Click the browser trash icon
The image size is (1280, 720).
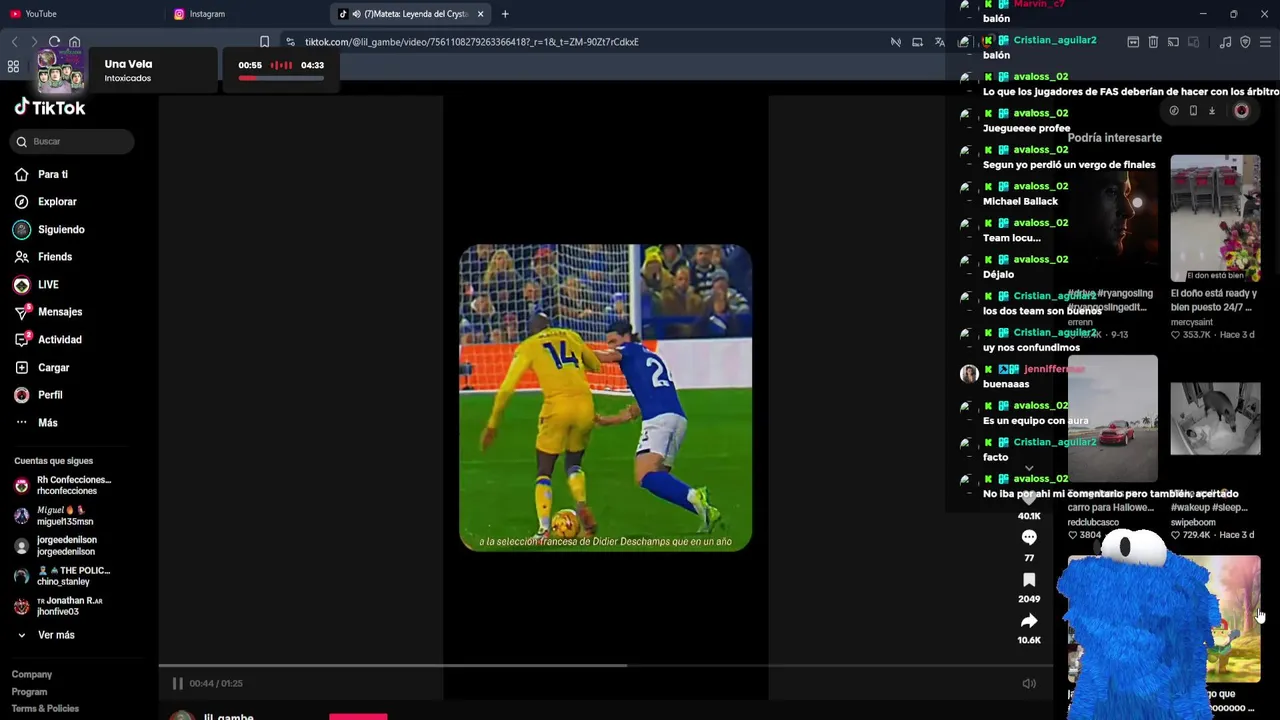1153,42
